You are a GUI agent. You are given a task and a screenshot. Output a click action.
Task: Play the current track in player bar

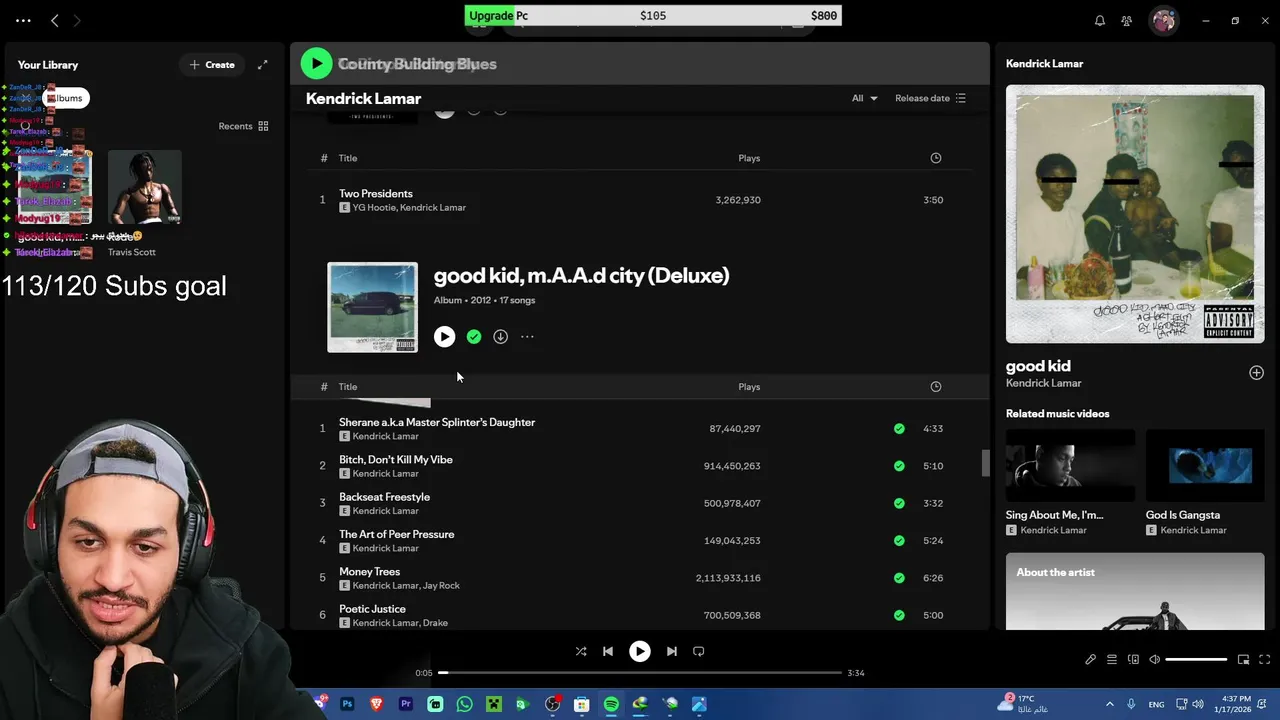tap(640, 651)
